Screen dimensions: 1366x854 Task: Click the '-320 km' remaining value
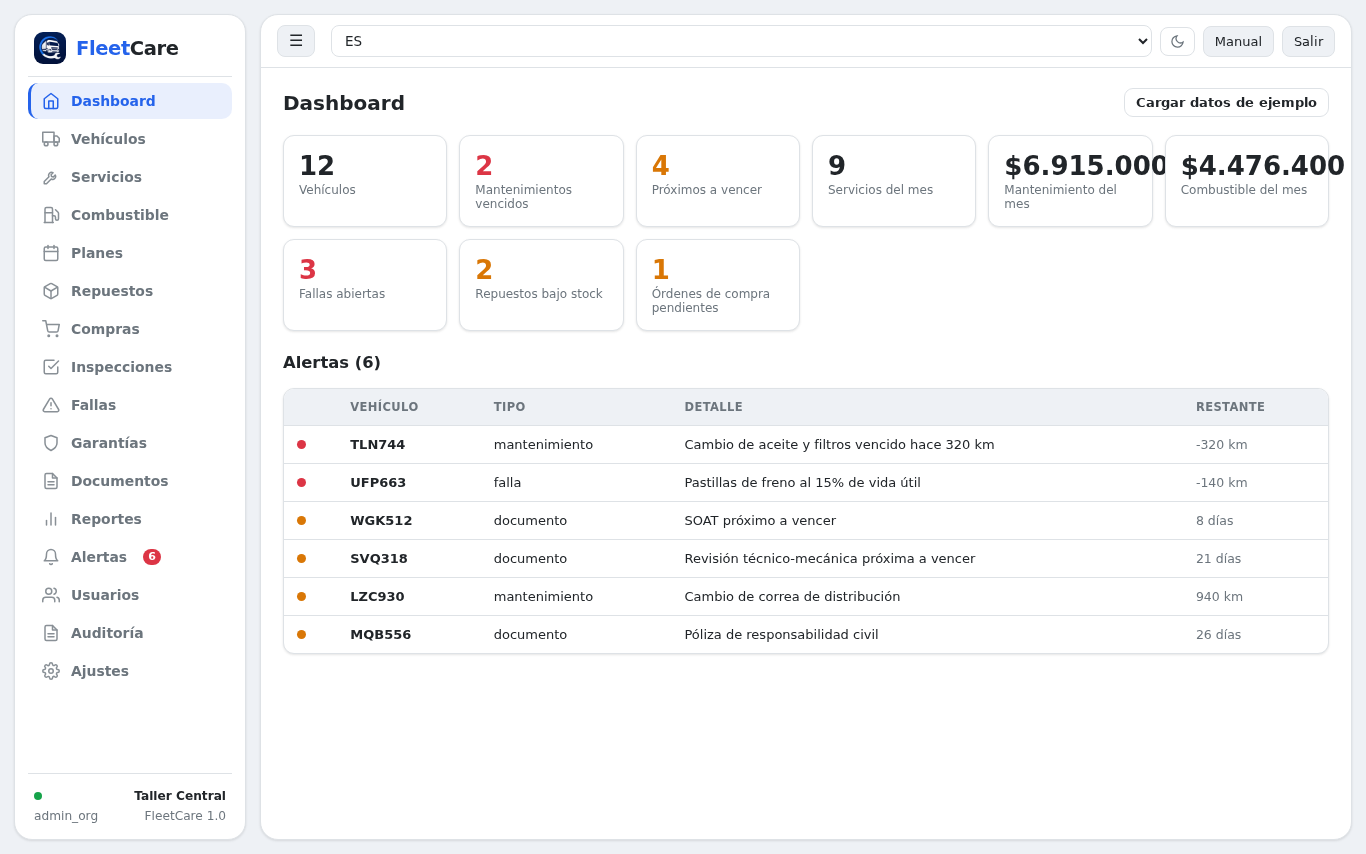(x=1222, y=445)
